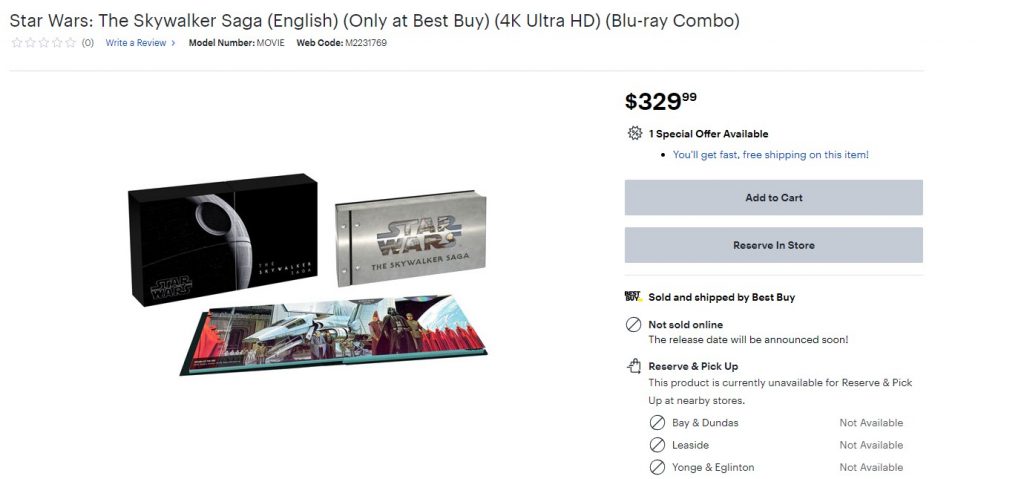This screenshot has height=479, width=1024.
Task: Click the first rating star
Action: click(16, 43)
